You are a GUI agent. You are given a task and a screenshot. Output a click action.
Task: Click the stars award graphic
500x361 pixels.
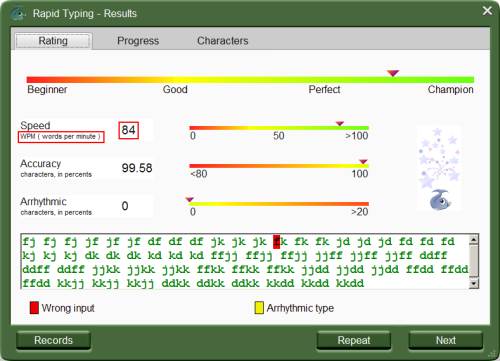[x=439, y=158]
